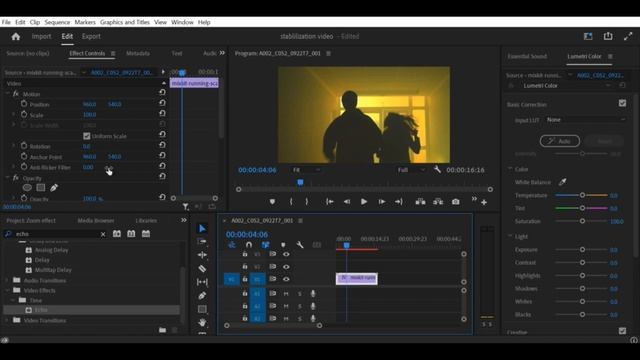The height and width of the screenshot is (360, 640).
Task: Collapse the Opacity effect group
Action: (x=7, y=178)
